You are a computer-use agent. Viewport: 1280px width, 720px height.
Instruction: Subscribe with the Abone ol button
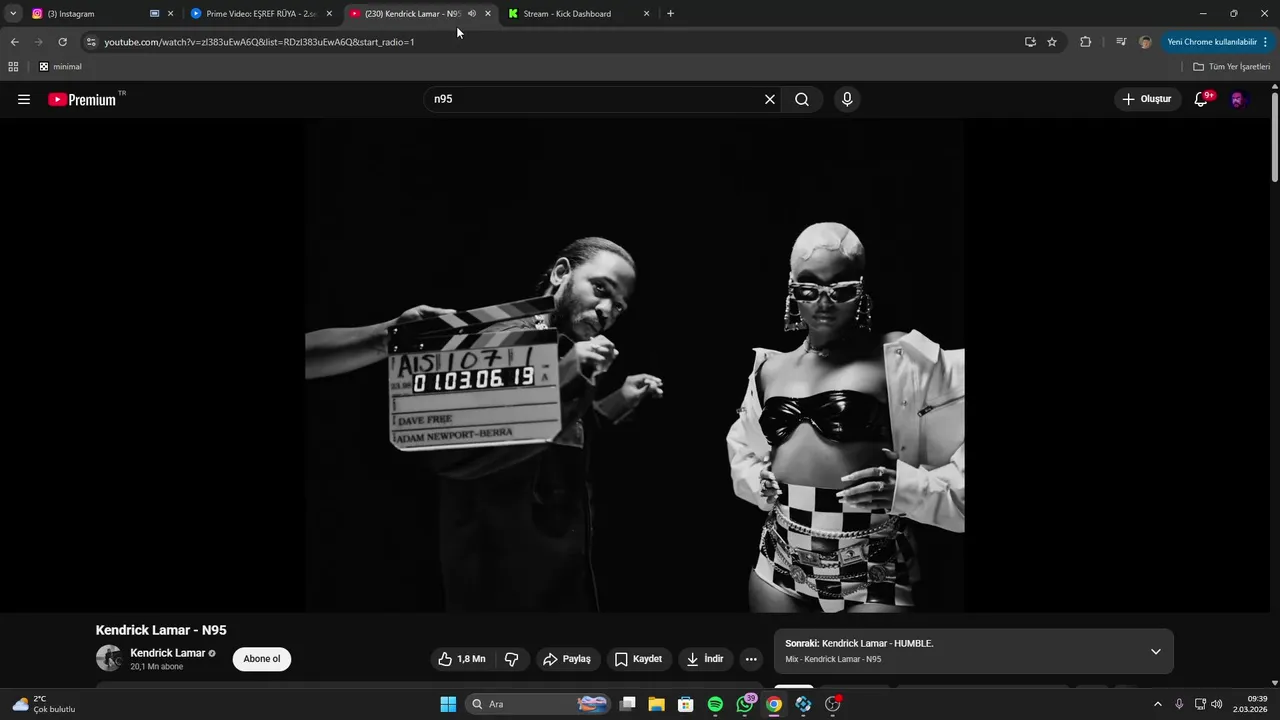coord(262,659)
